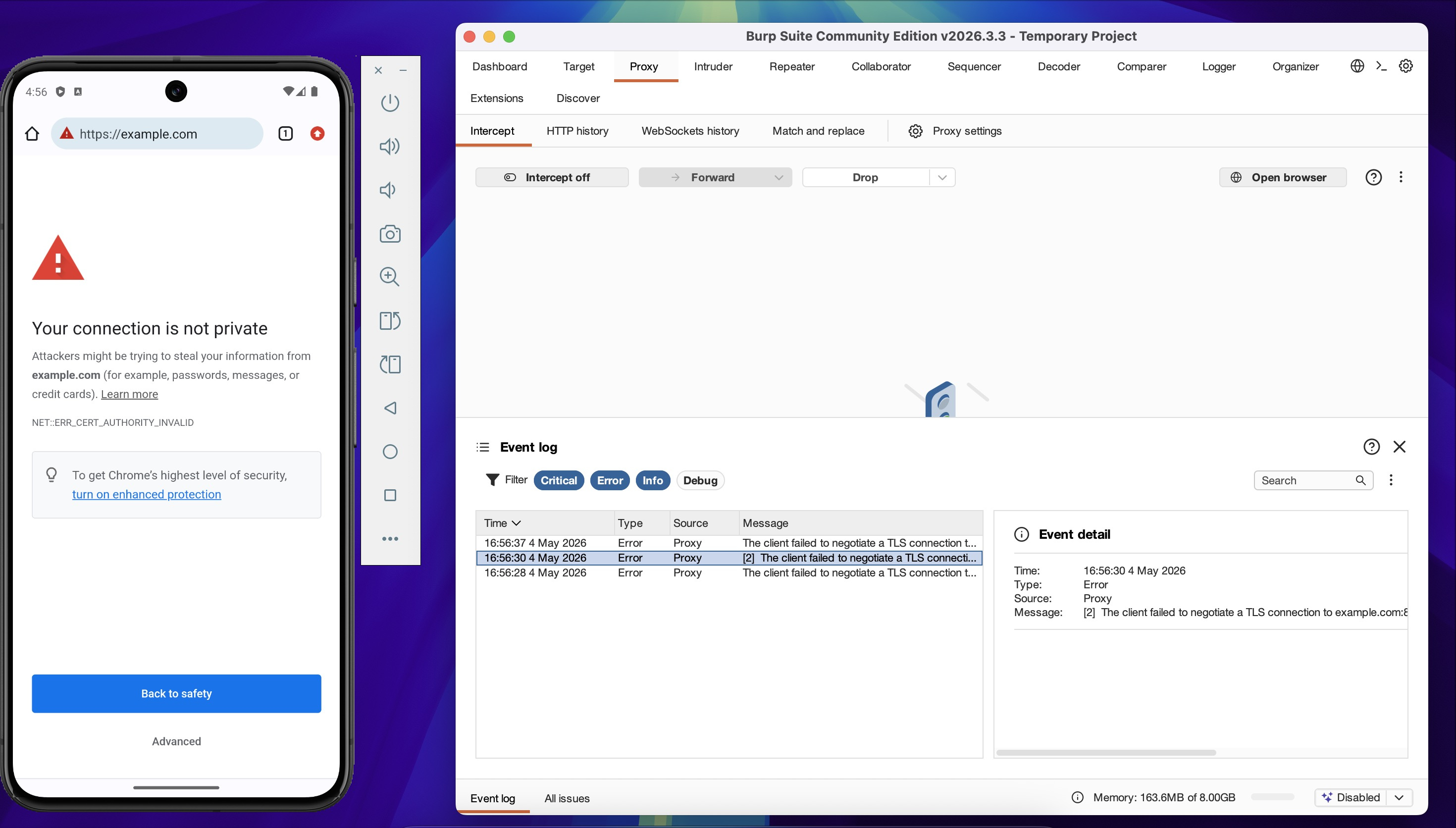Open Intercept toolbar kebab menu
The width and height of the screenshot is (1456, 828).
[1401, 177]
